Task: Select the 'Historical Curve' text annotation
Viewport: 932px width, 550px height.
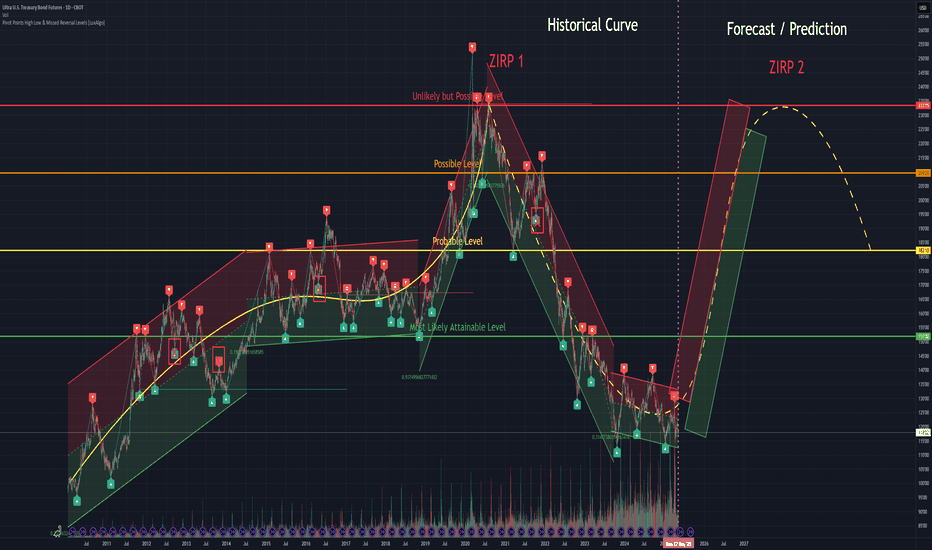Action: coord(592,25)
